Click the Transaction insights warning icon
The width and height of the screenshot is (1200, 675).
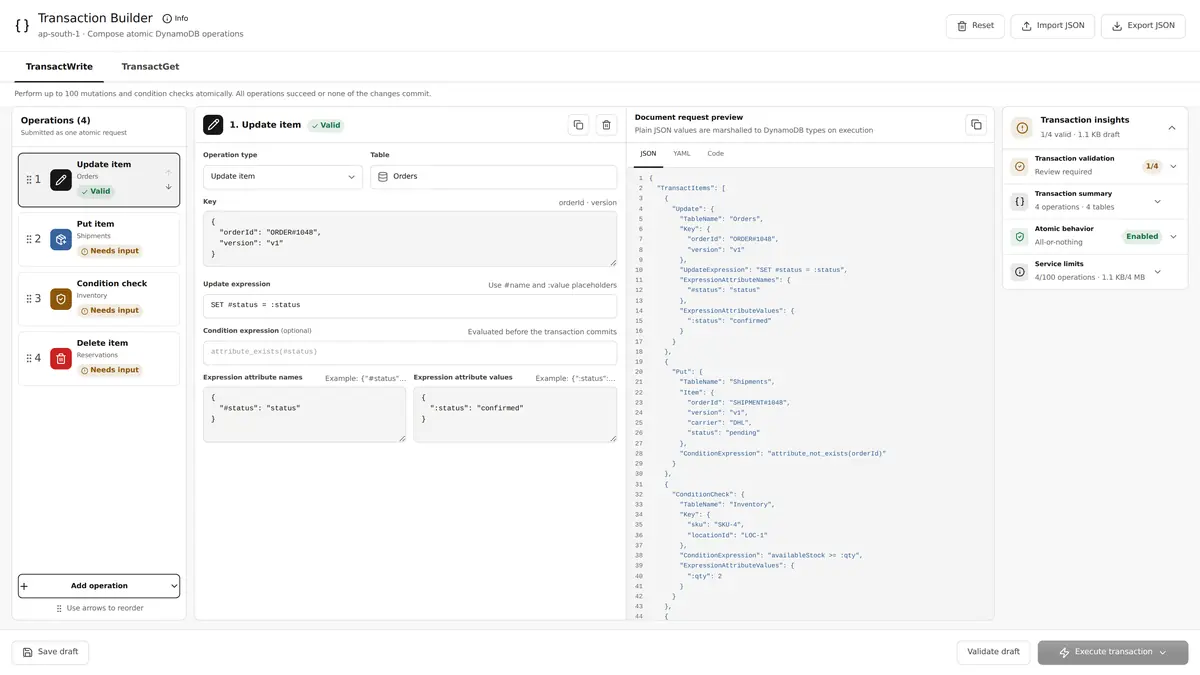pos(1021,128)
